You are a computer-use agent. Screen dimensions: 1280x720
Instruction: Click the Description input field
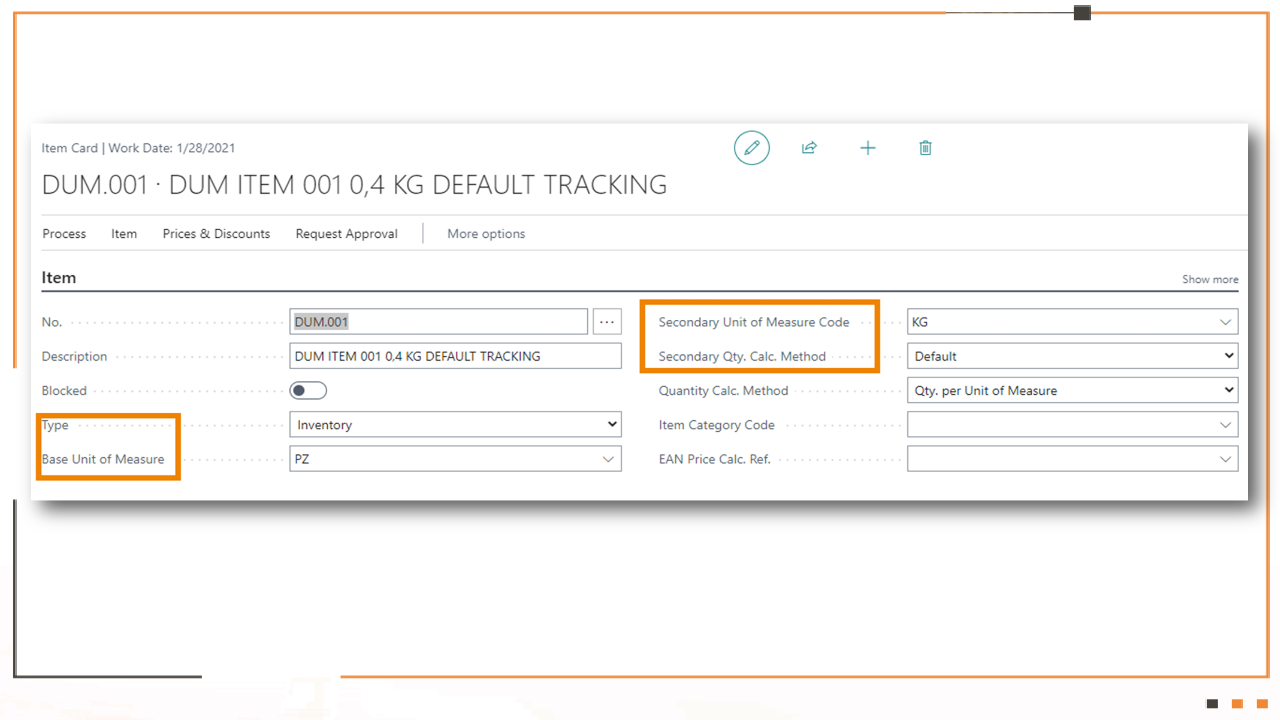coord(455,356)
